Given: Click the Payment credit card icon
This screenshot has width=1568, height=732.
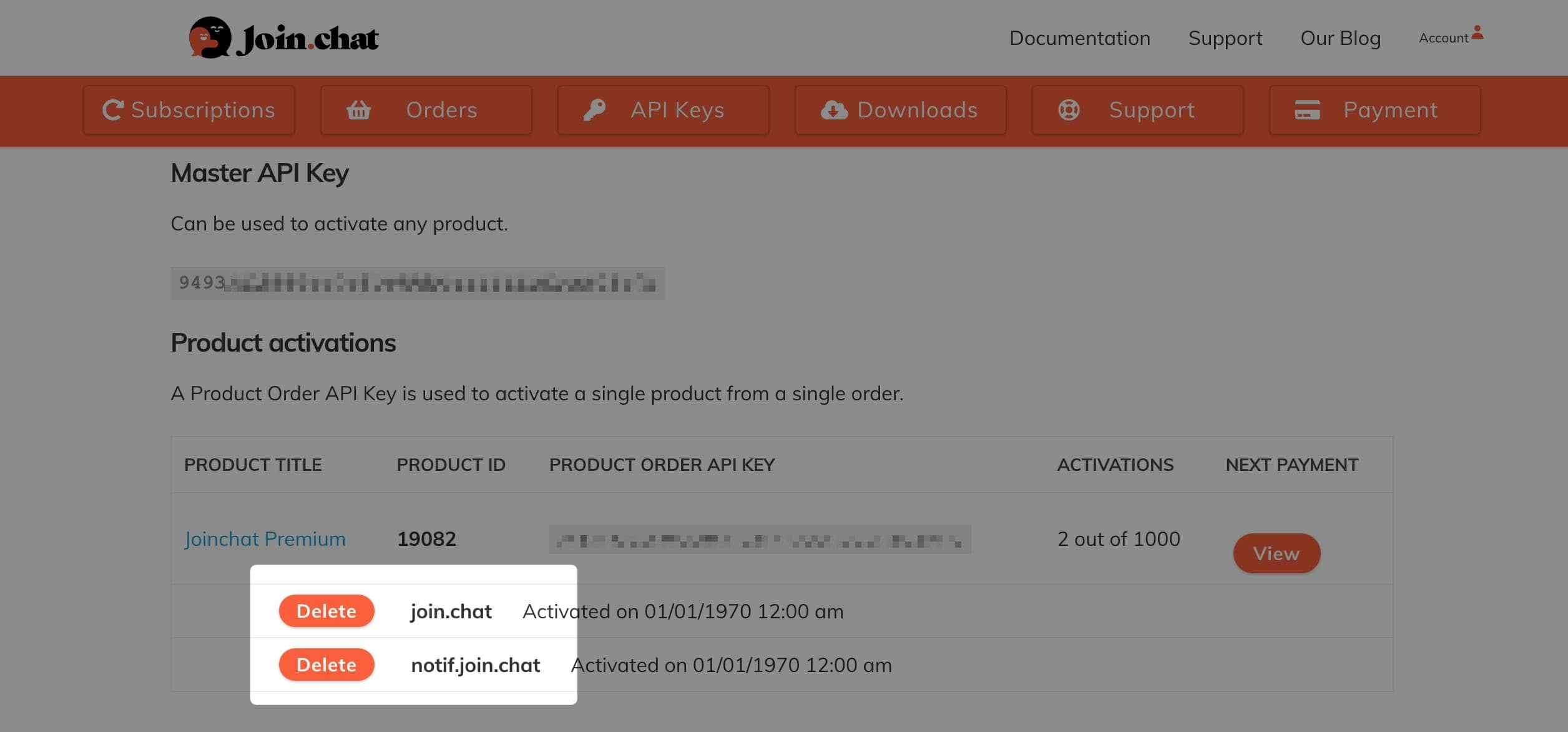Looking at the screenshot, I should point(1307,110).
